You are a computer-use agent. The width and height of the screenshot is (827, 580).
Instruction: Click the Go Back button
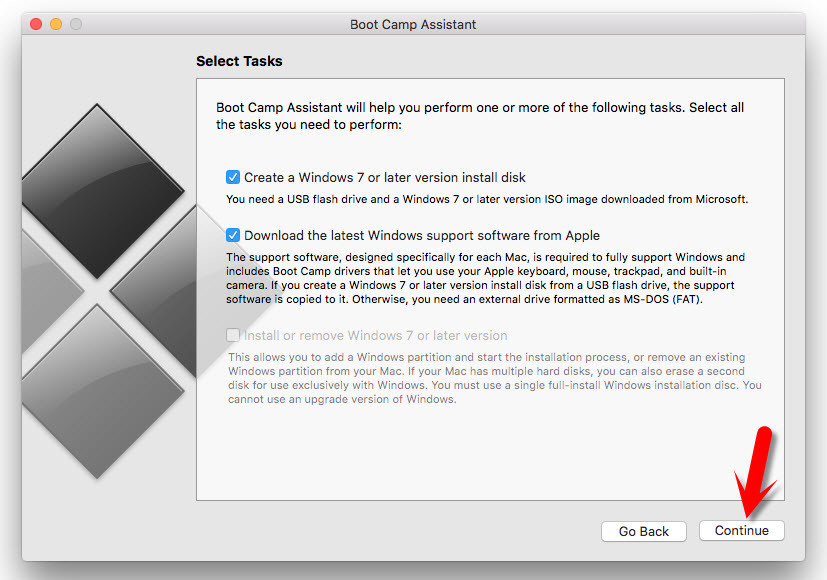(x=643, y=531)
